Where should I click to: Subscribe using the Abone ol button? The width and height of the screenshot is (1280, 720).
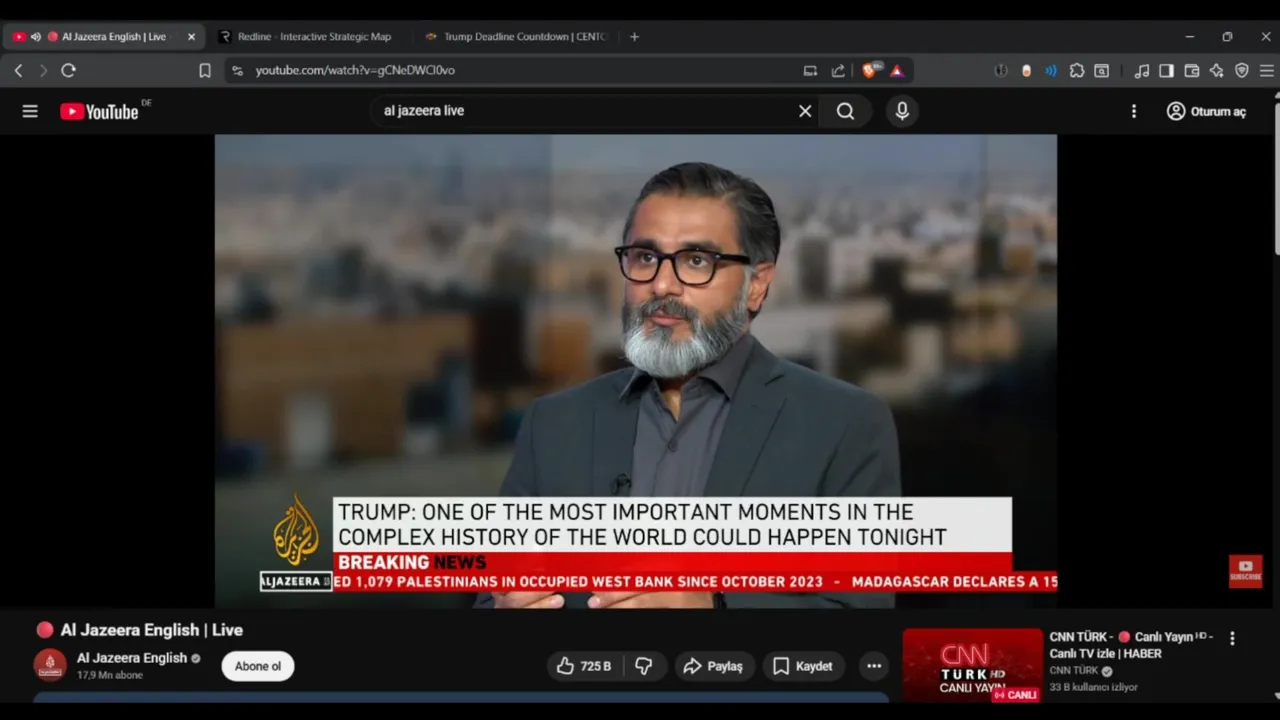258,666
